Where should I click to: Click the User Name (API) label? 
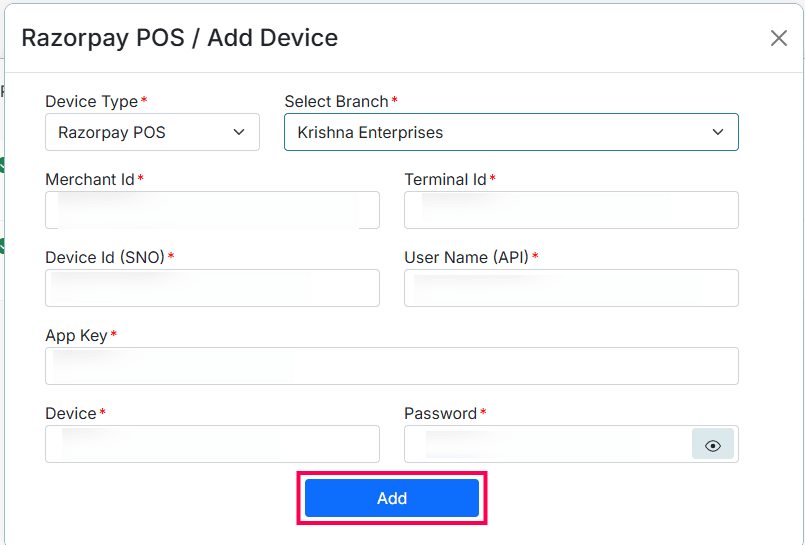(467, 257)
